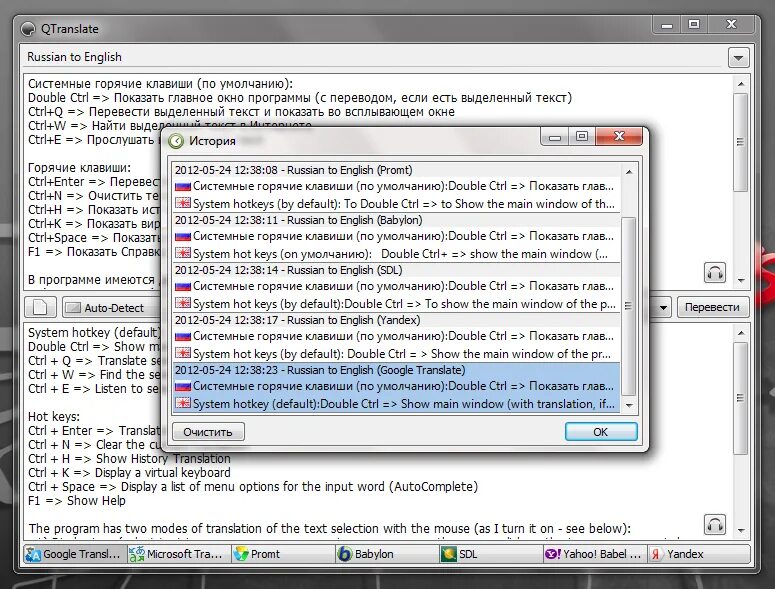
Task: Click Russian flag in Promt entry
Action: [183, 187]
